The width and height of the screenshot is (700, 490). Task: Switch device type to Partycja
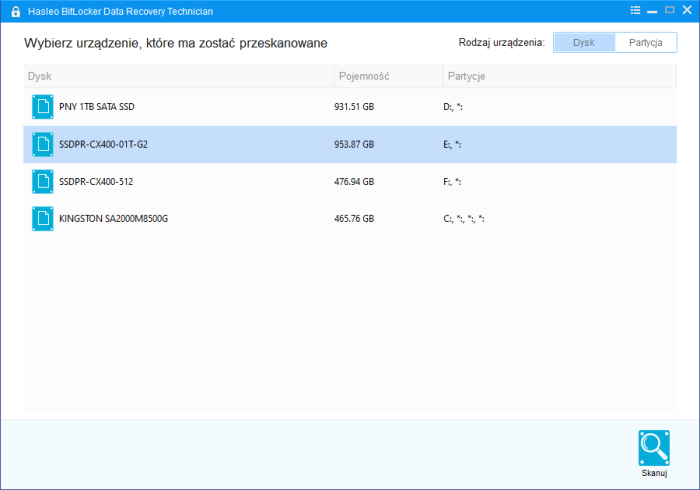[646, 42]
